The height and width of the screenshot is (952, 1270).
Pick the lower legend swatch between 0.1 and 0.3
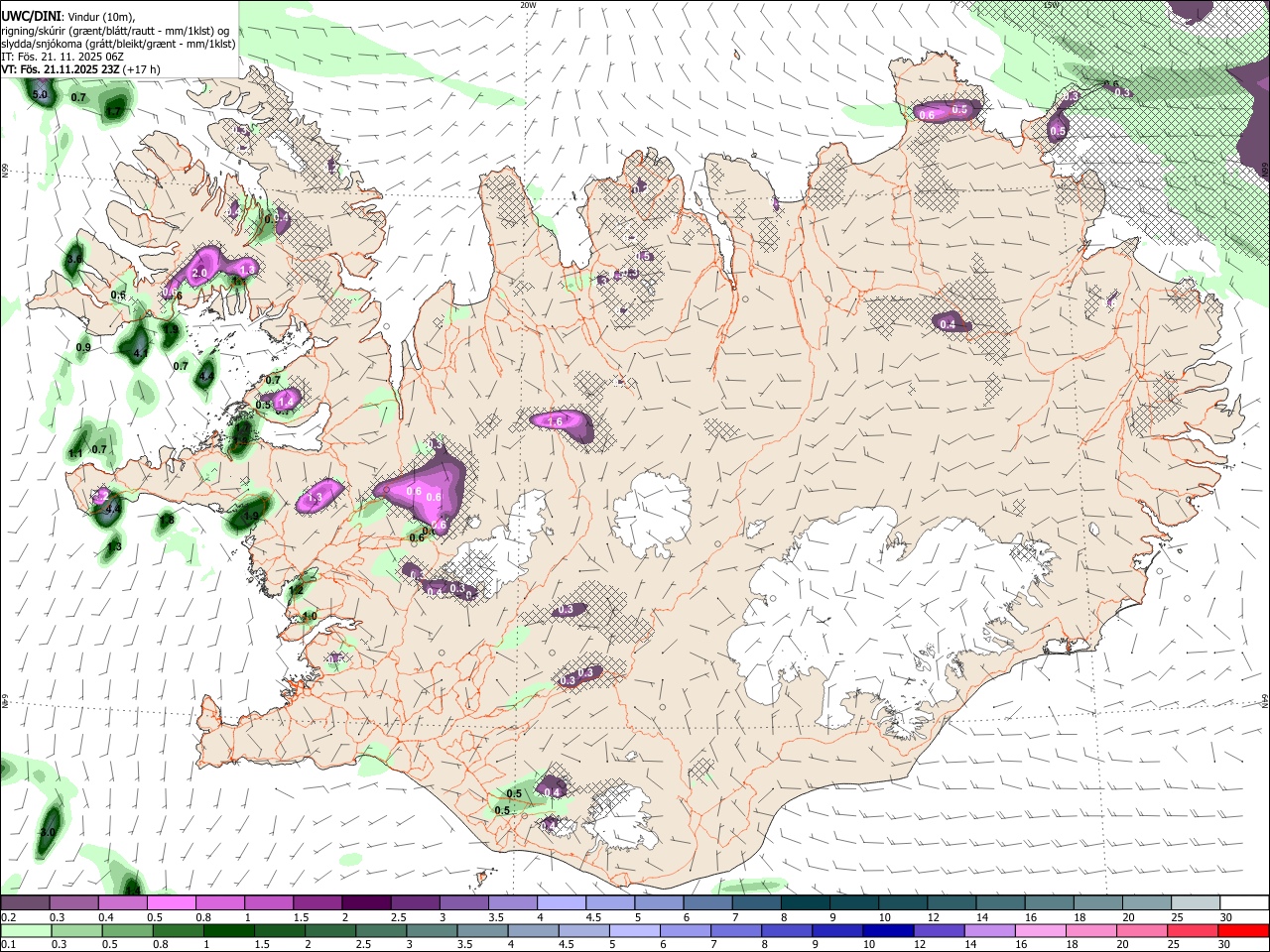[x=26, y=931]
